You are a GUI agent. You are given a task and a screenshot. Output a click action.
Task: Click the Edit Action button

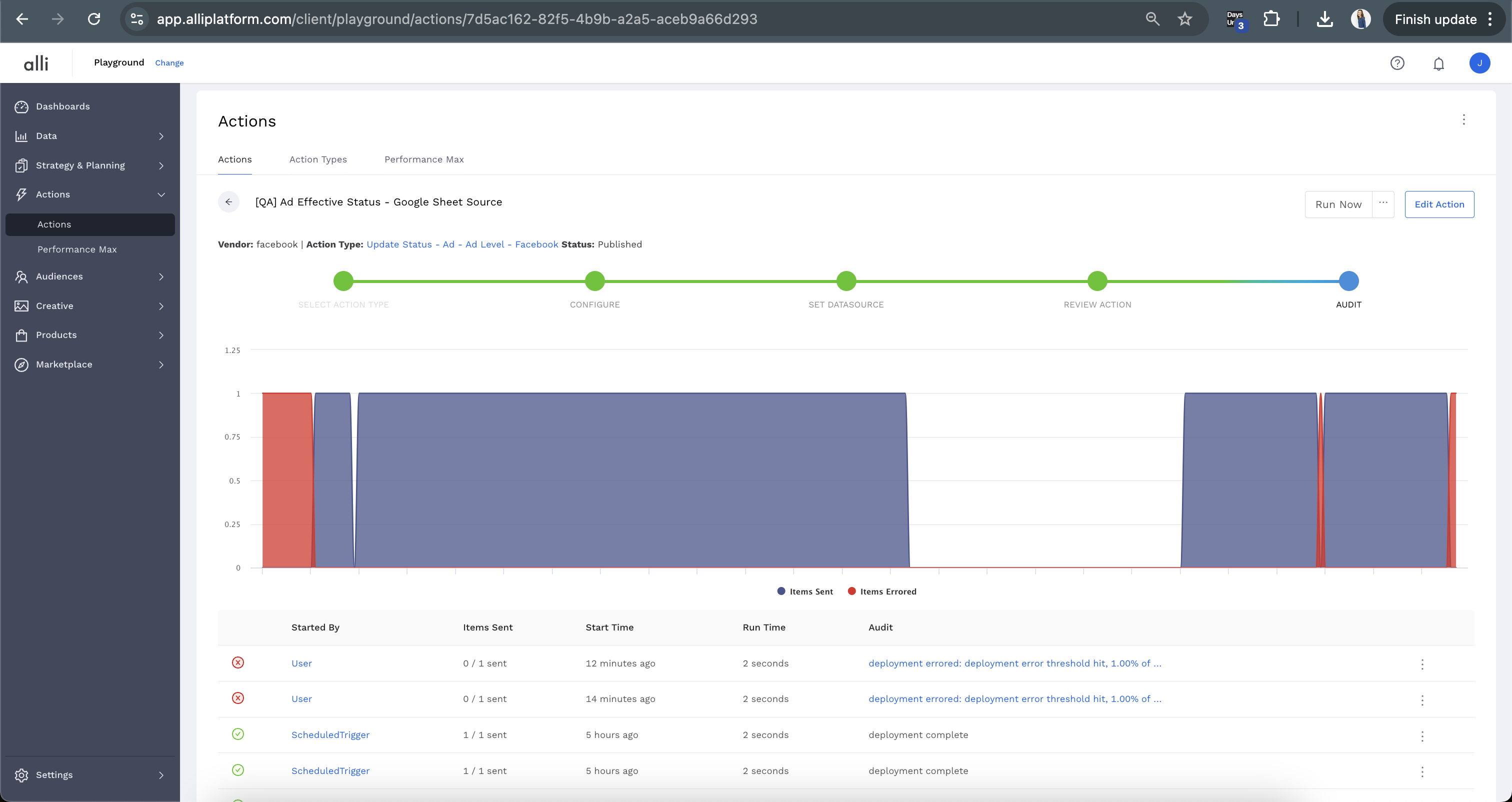click(x=1438, y=204)
